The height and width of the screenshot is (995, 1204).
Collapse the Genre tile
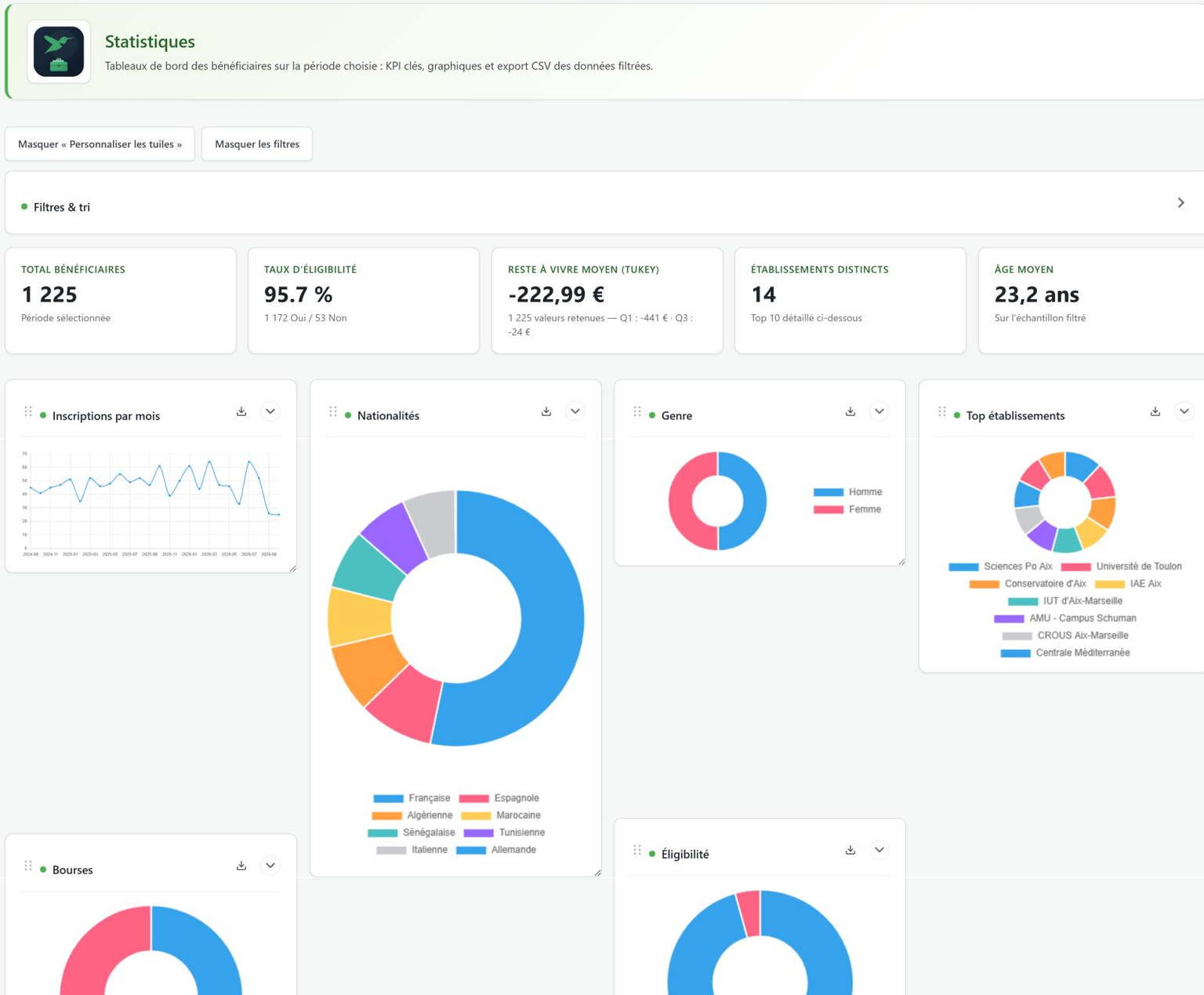pos(879,411)
